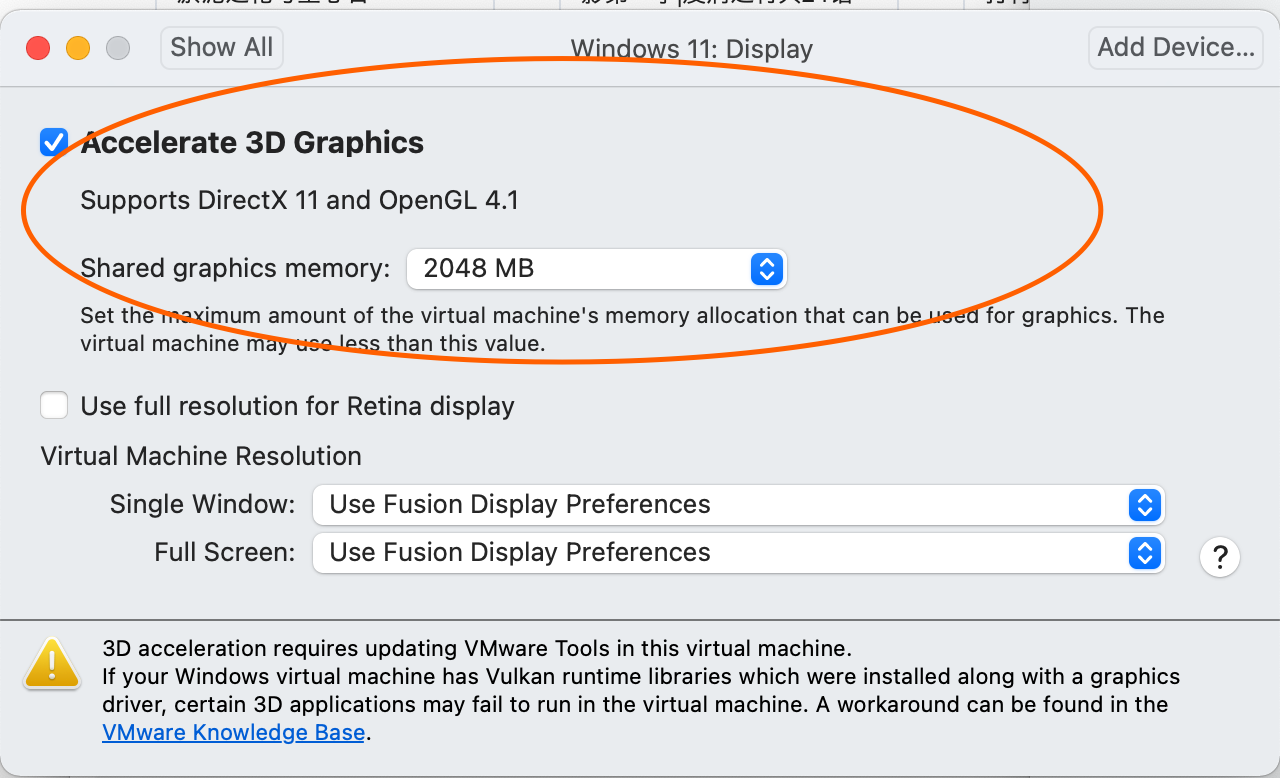
Task: Enable Use full resolution for Retina display
Action: click(54, 405)
